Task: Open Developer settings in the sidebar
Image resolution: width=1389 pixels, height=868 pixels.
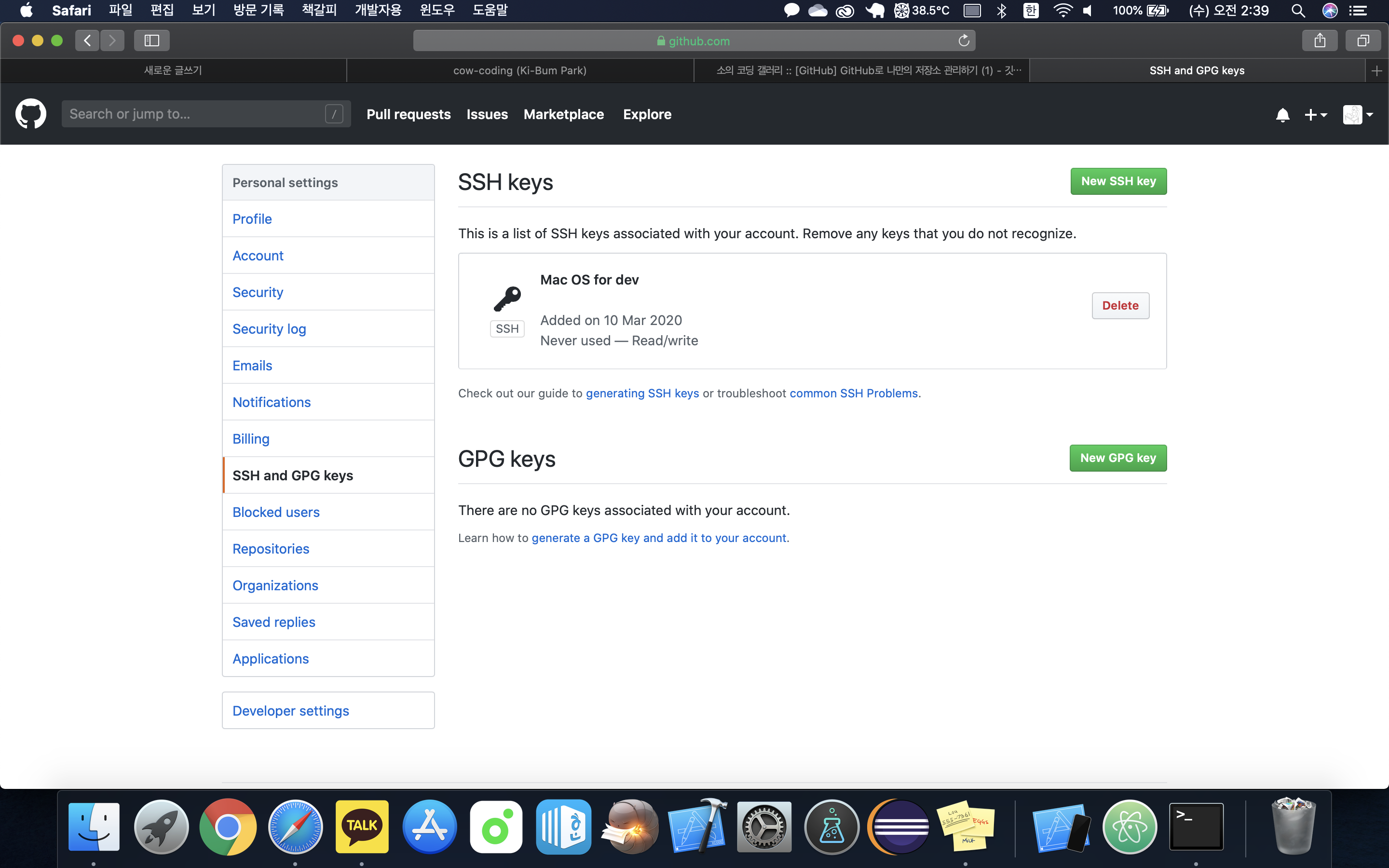Action: 290,711
